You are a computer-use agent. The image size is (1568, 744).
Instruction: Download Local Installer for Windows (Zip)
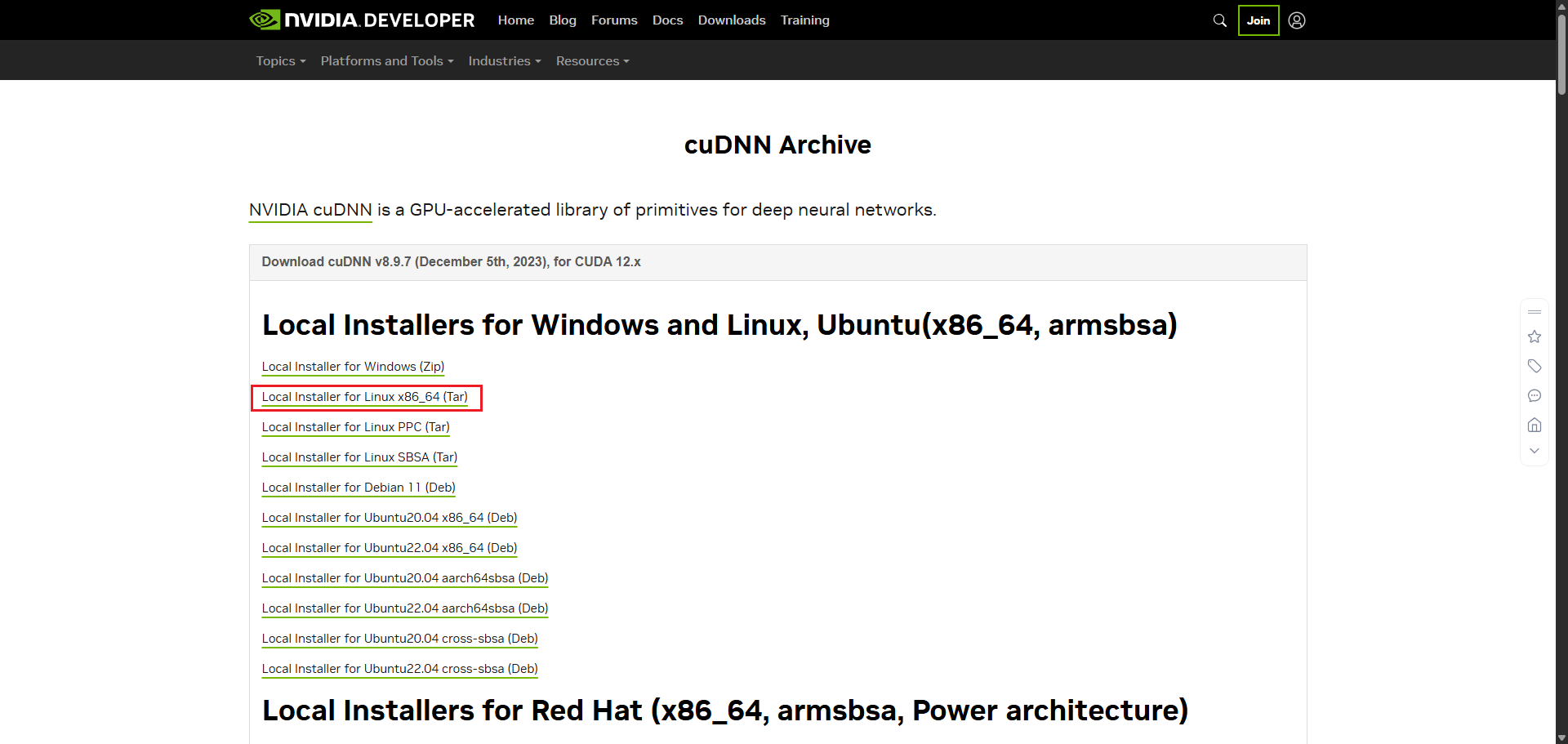[x=353, y=367]
